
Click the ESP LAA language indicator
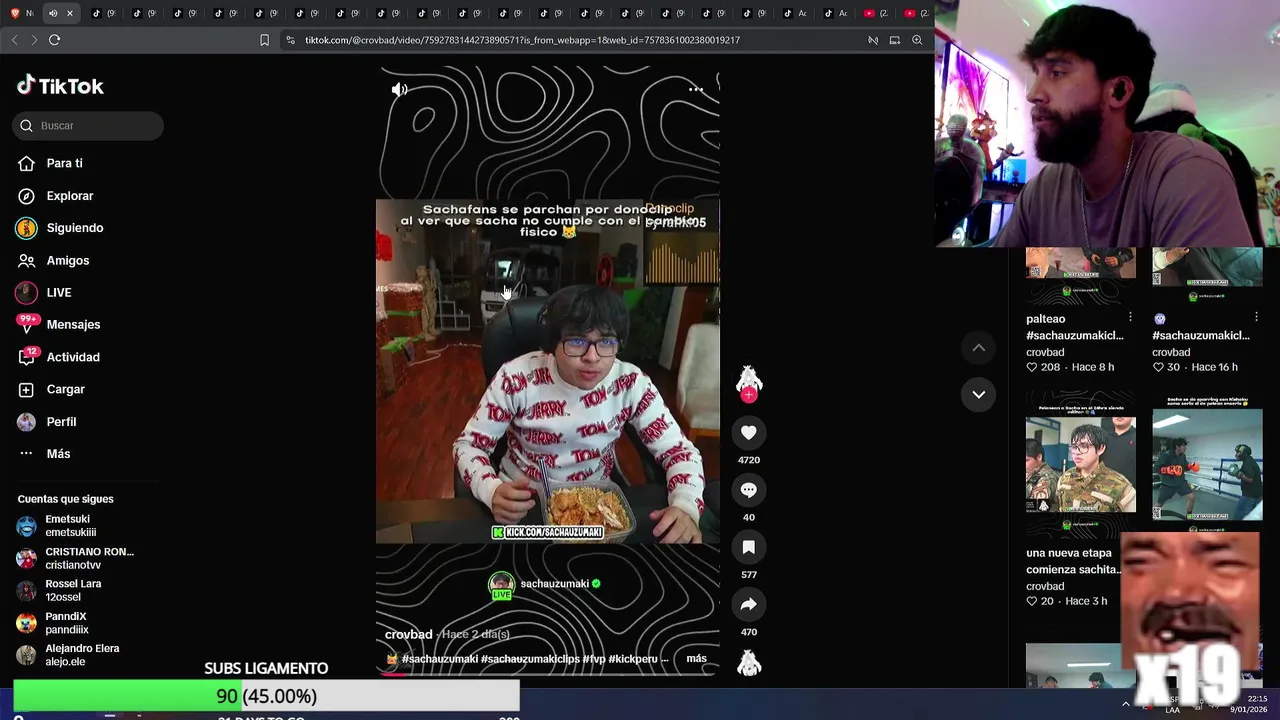tap(1172, 704)
